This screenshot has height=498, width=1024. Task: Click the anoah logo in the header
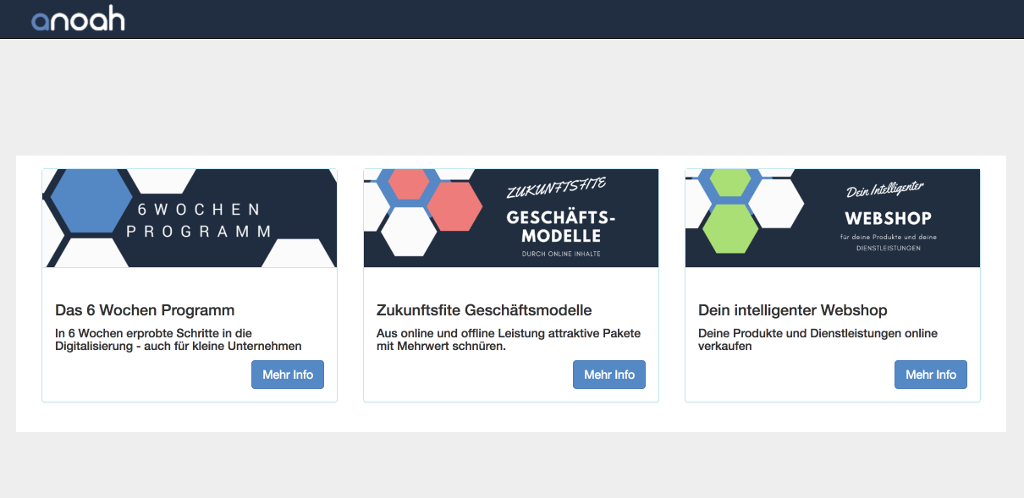(x=78, y=19)
